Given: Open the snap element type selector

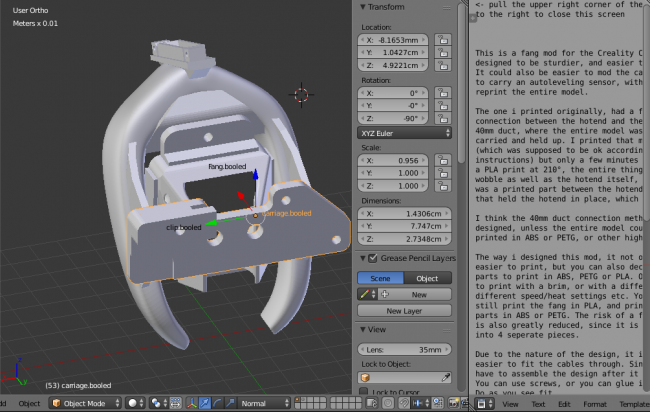Looking at the screenshot, I should tap(420, 403).
